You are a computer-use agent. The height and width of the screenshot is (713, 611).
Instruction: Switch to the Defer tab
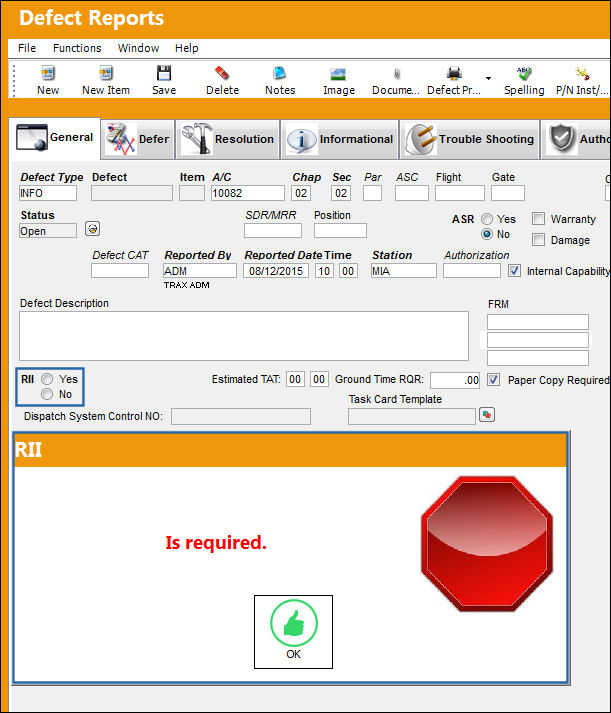(x=138, y=139)
